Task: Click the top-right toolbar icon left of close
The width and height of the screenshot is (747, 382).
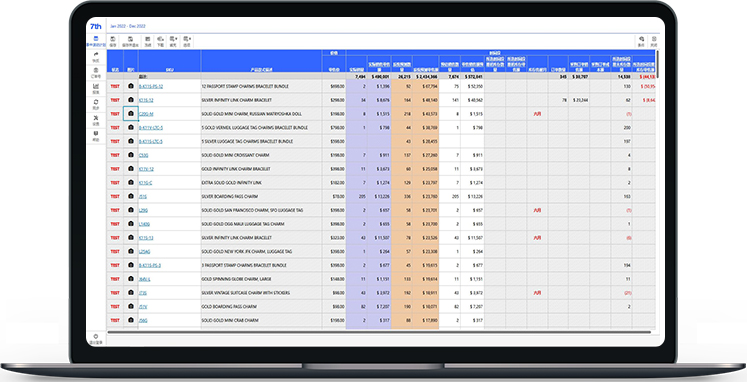Action: [x=641, y=41]
